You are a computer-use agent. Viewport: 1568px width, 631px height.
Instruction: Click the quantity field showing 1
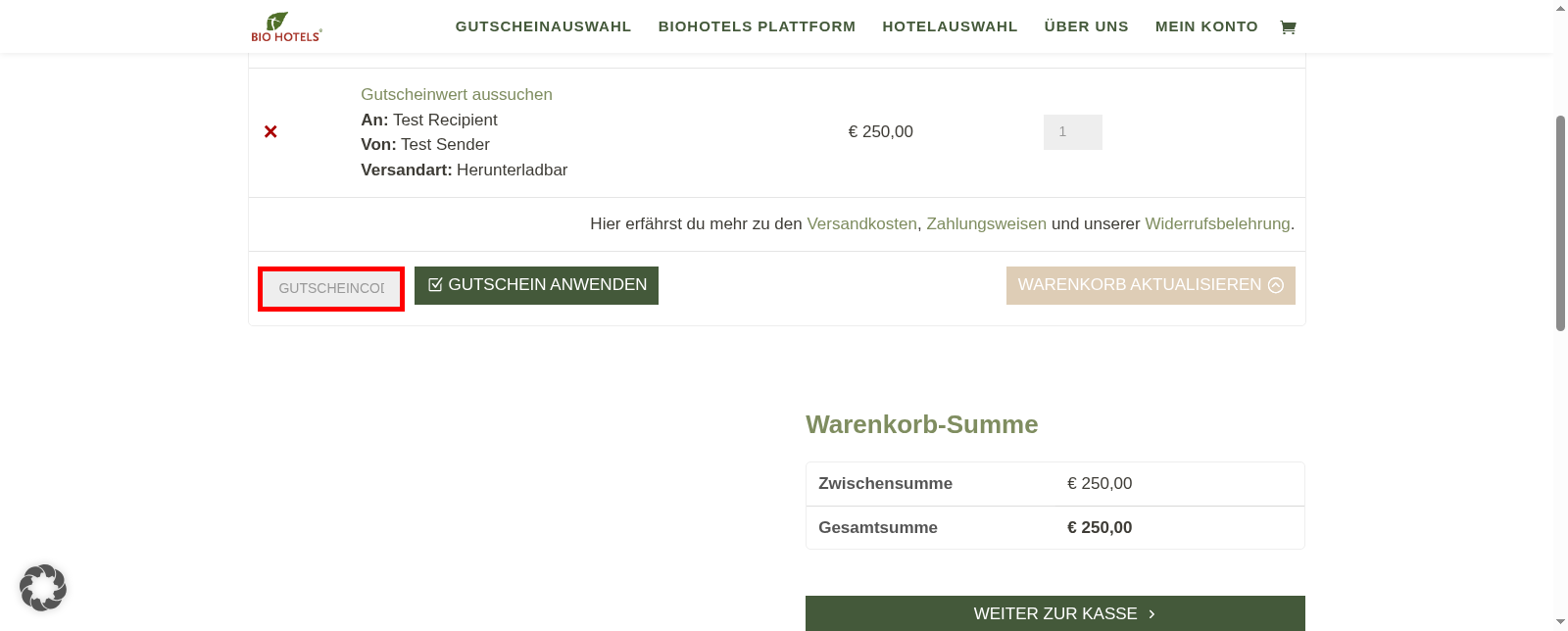click(x=1072, y=131)
